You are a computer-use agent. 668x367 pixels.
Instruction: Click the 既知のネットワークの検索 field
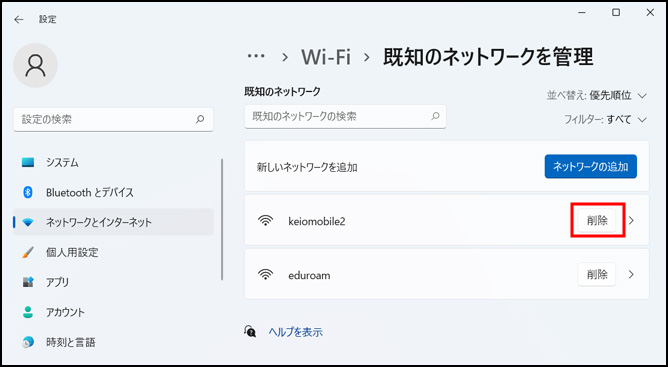click(345, 116)
